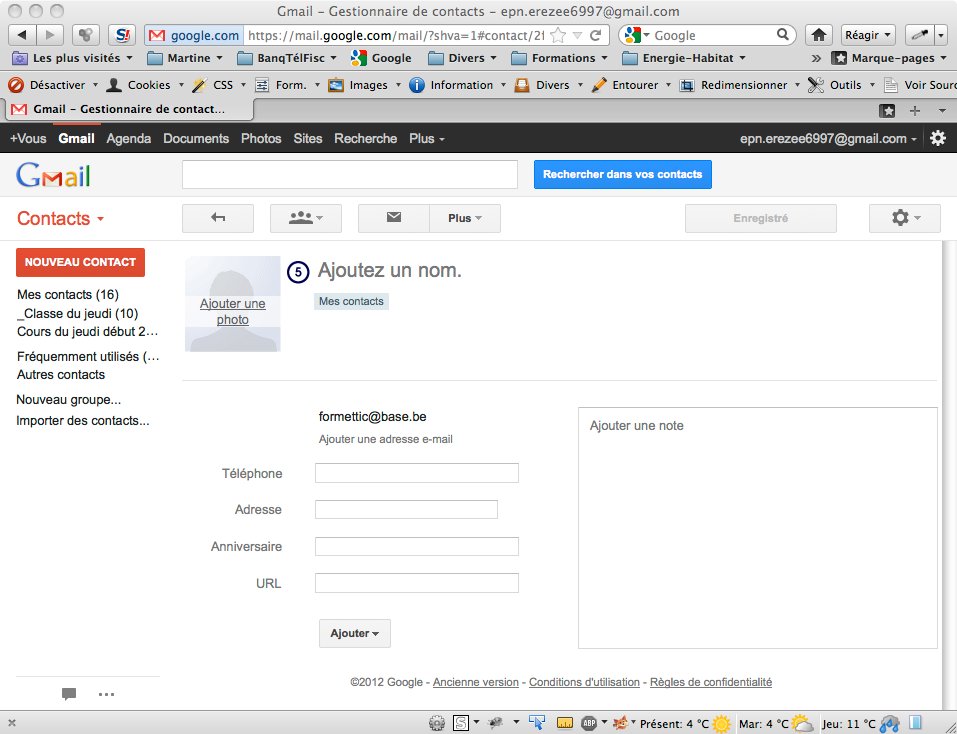Select Mes contacts (16) in sidebar
957x734 pixels.
pos(68,295)
